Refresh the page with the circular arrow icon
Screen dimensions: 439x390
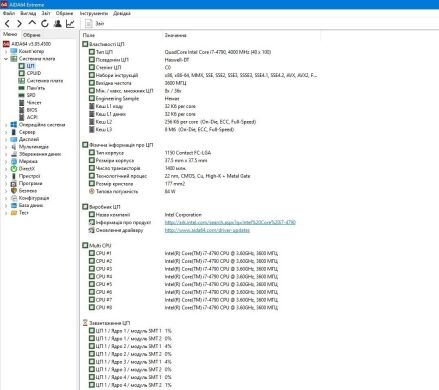(45, 23)
